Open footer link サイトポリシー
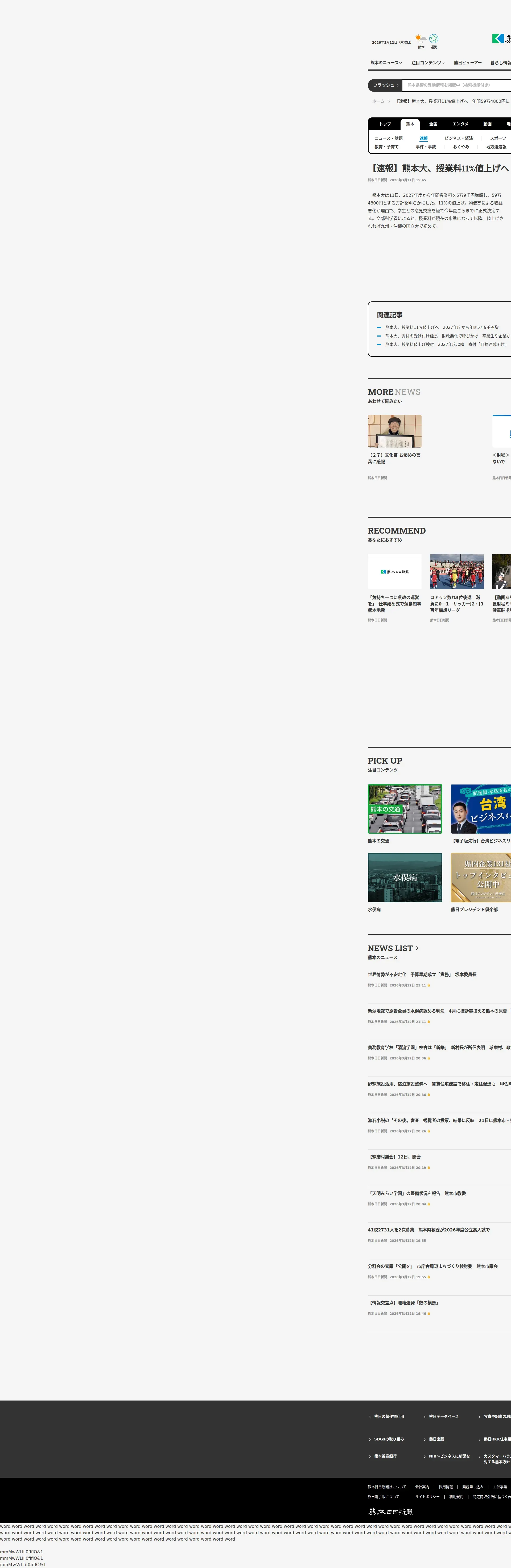 pyautogui.click(x=427, y=1497)
